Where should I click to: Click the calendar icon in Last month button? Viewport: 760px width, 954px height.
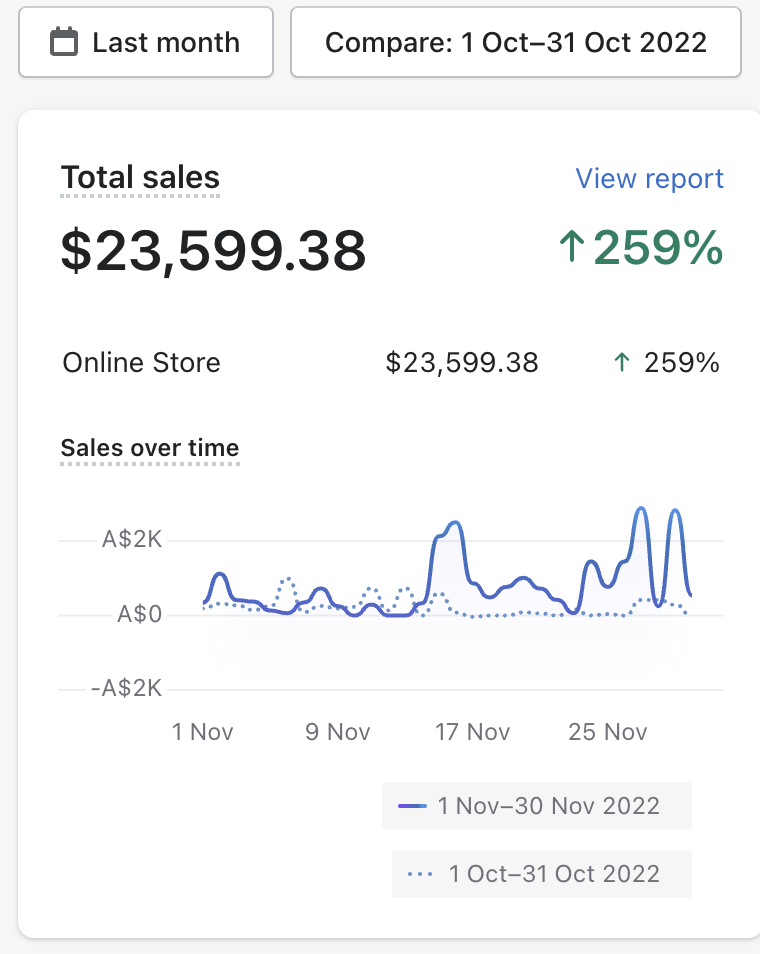click(x=64, y=43)
